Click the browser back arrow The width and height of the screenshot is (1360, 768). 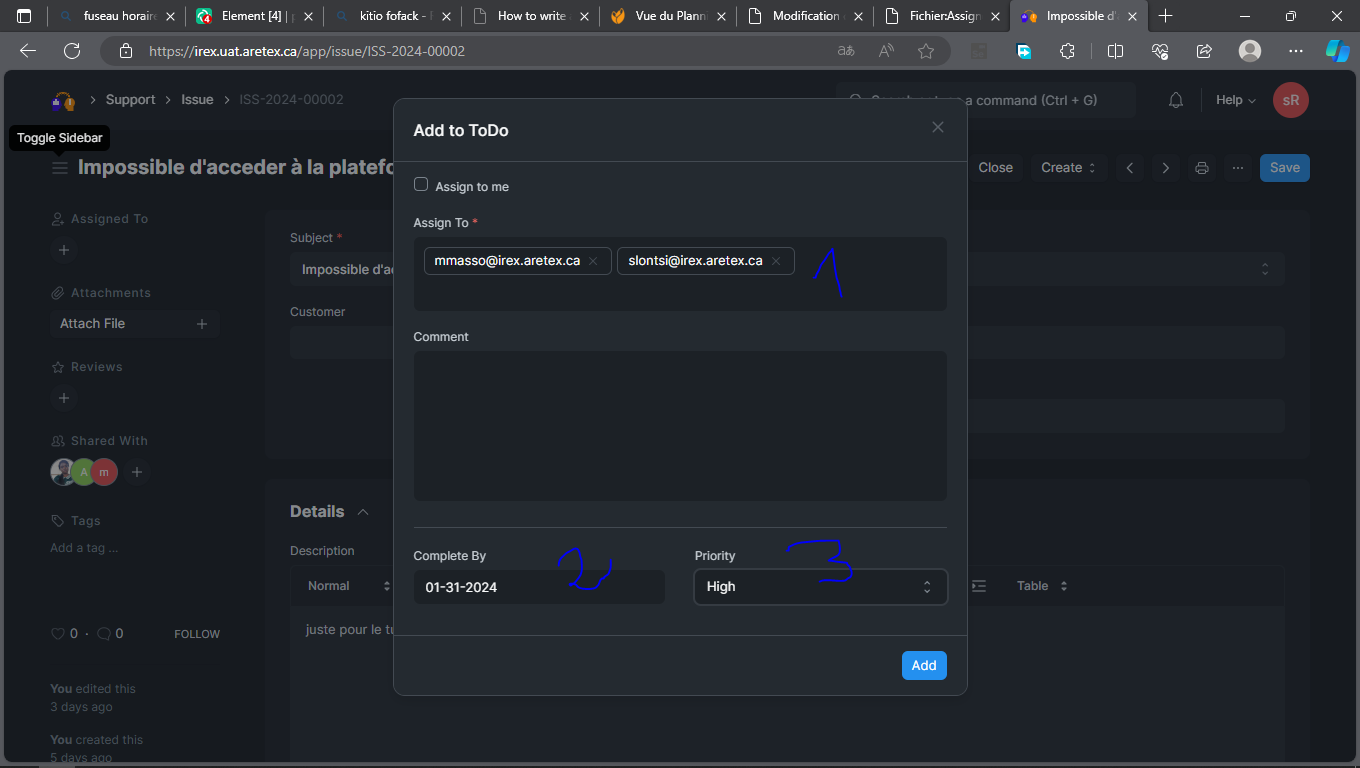pos(28,51)
